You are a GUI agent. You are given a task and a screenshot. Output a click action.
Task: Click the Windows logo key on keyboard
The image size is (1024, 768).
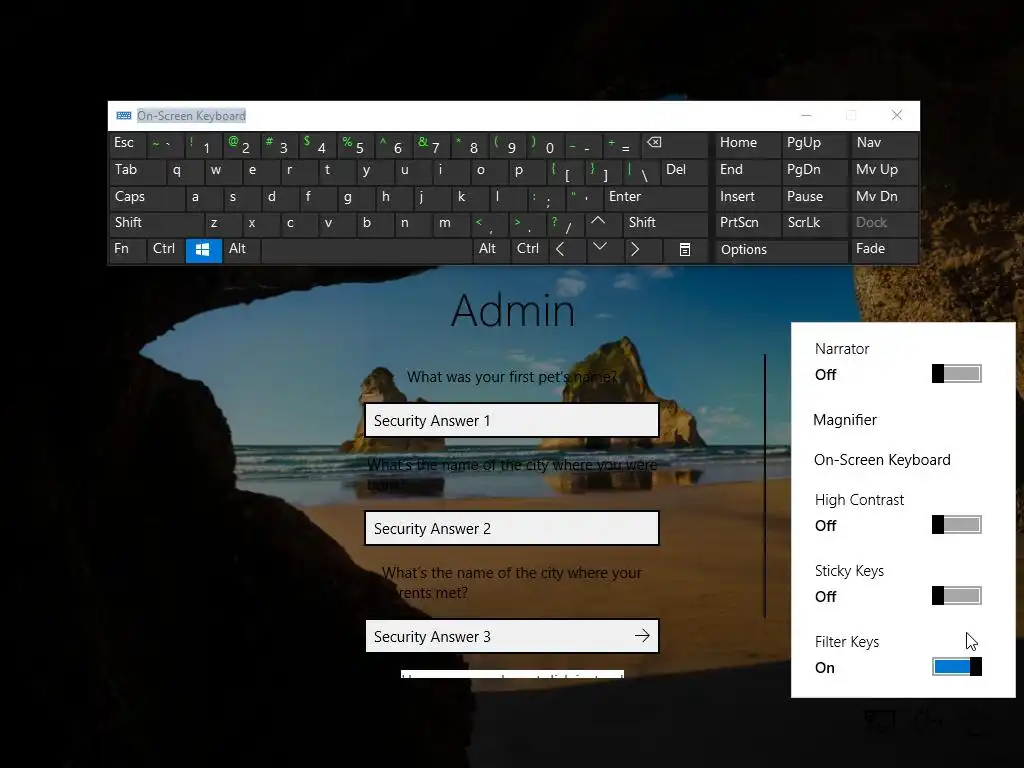pyautogui.click(x=204, y=250)
